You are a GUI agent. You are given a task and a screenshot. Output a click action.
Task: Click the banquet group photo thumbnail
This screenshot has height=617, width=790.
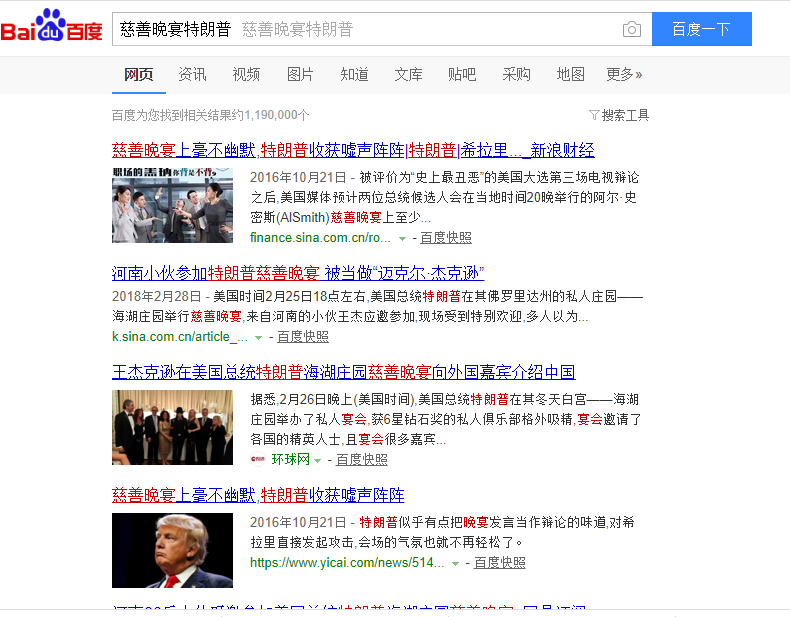point(172,427)
